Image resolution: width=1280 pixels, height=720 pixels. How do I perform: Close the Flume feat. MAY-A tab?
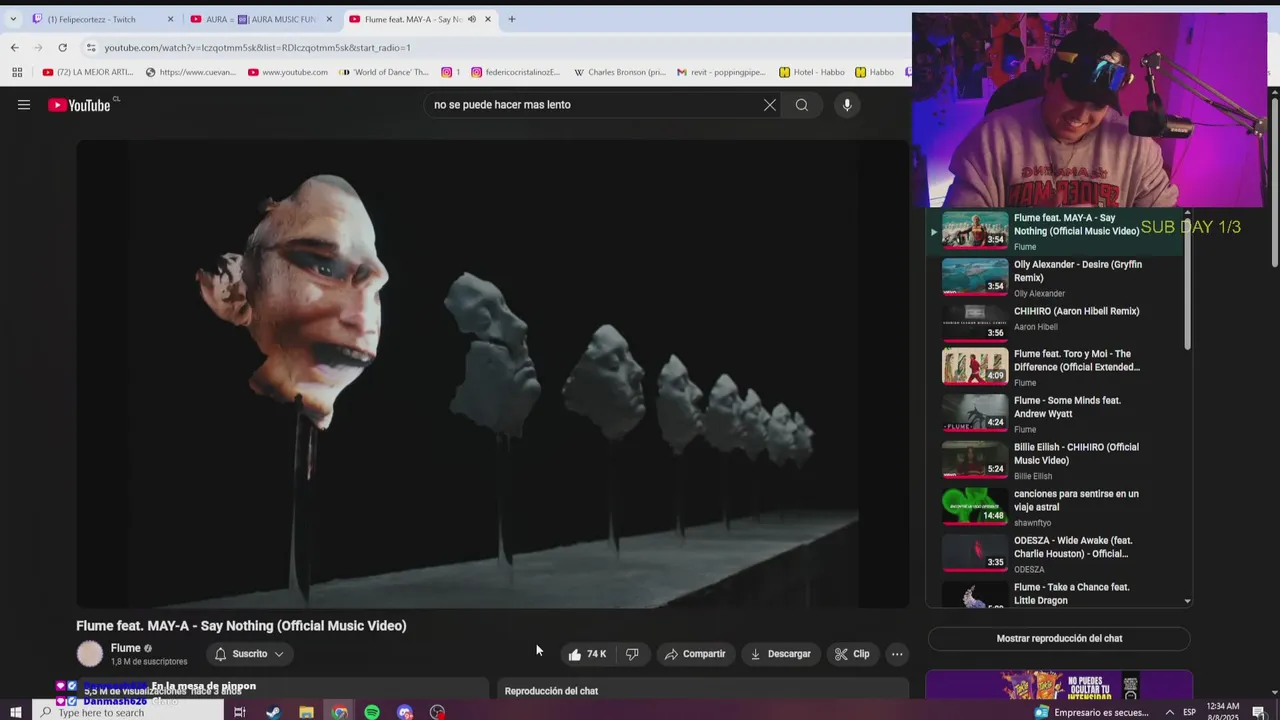(488, 19)
